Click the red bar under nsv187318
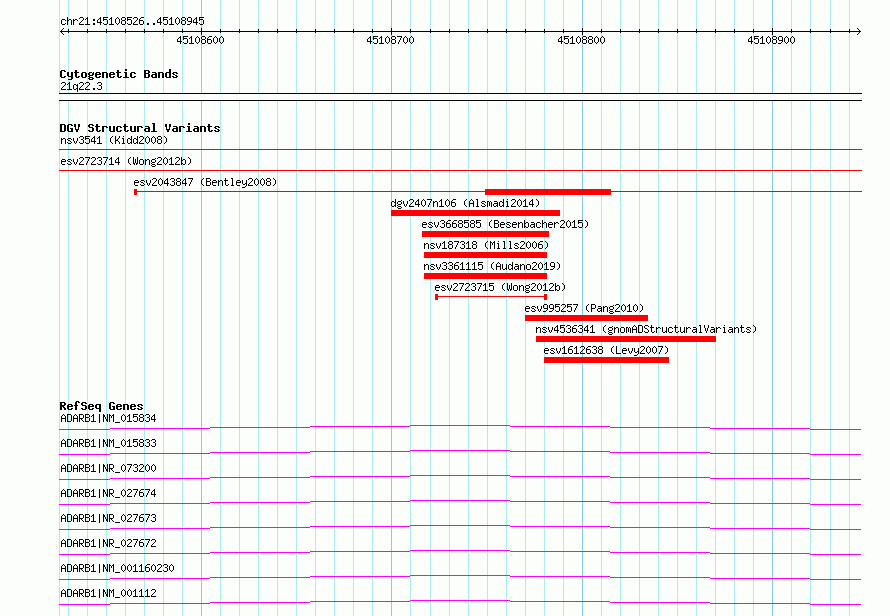Screen dimensions: 890x616 click(485, 255)
